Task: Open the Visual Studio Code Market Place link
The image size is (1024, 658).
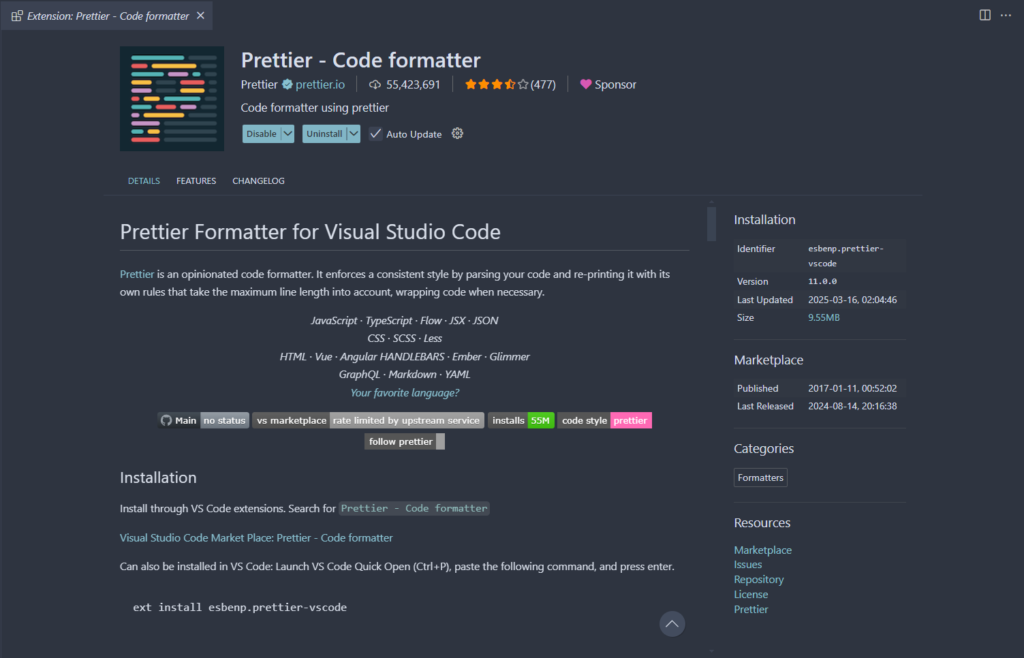Action: tap(255, 537)
